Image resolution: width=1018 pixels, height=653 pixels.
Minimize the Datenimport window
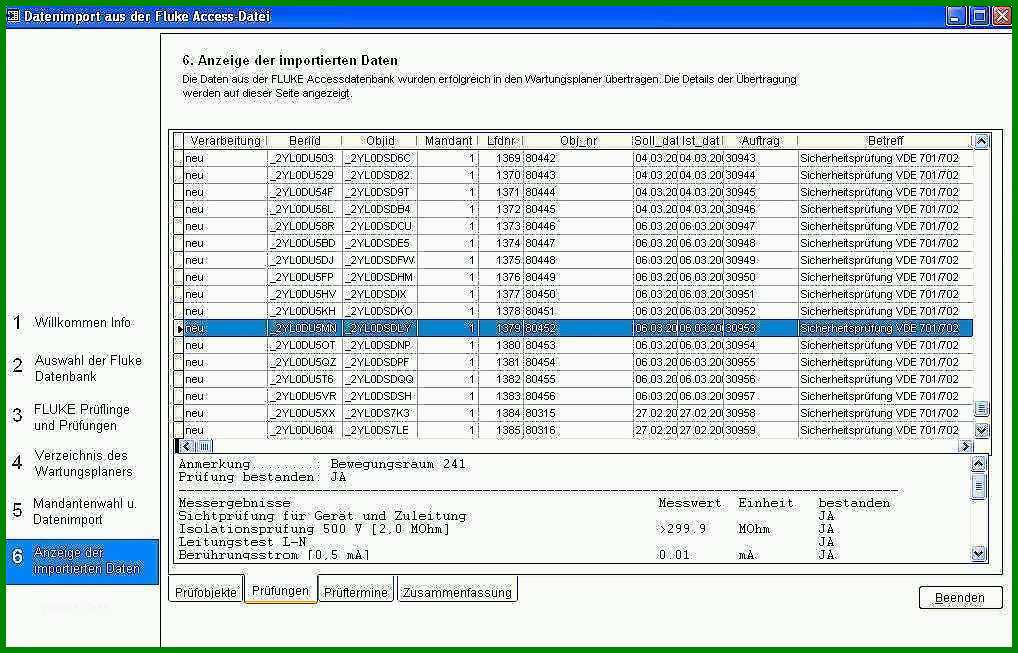[954, 16]
